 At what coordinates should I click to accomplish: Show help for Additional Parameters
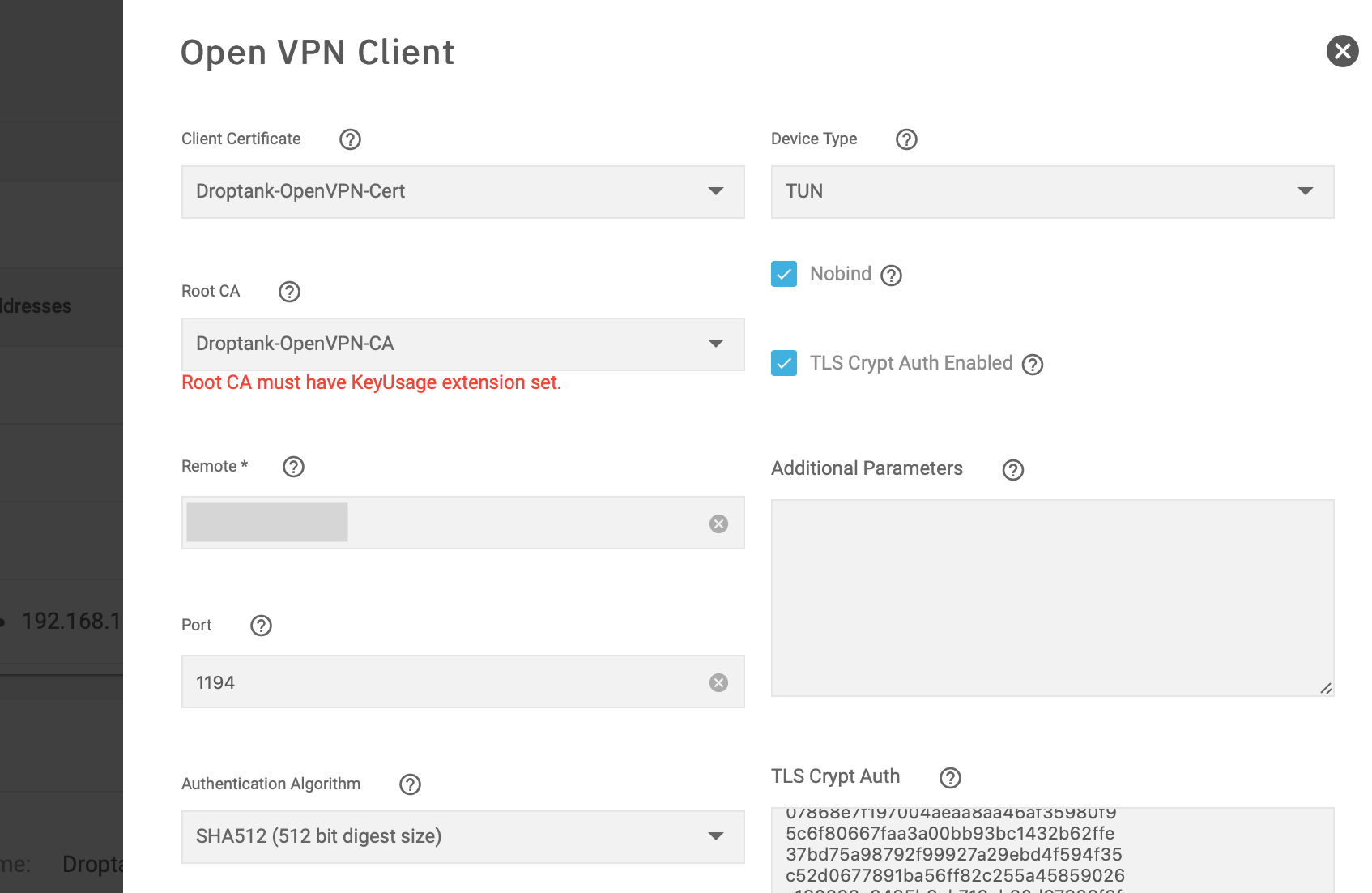(1013, 470)
